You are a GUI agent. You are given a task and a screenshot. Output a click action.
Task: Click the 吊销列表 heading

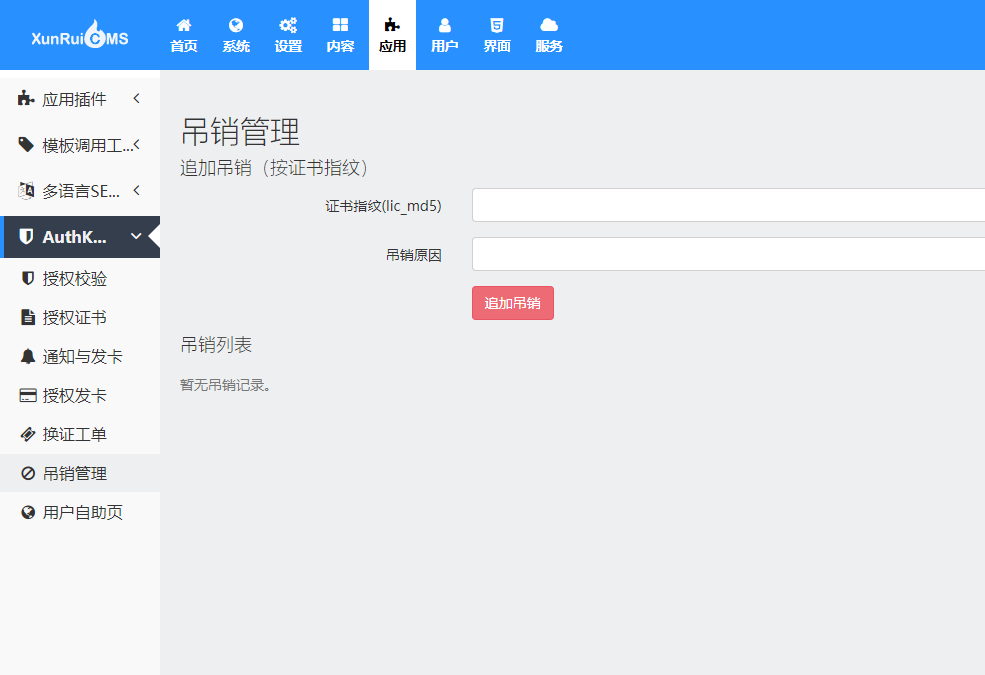(216, 344)
